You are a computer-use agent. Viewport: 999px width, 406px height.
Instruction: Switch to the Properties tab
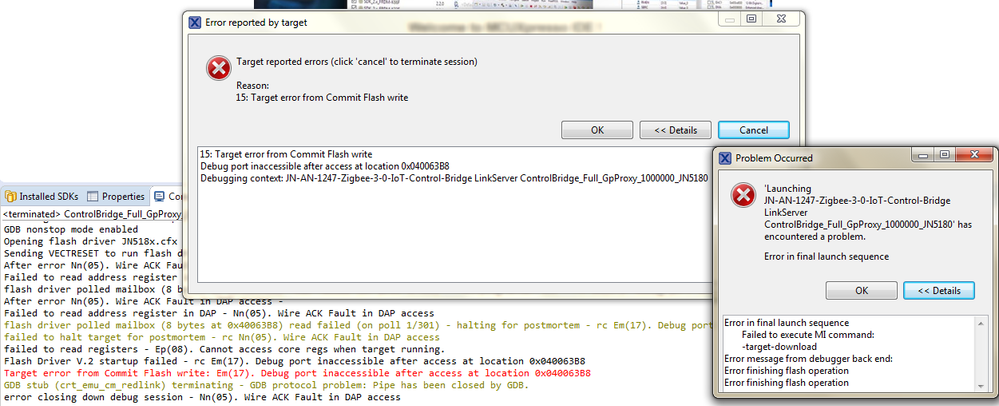pyautogui.click(x=116, y=196)
